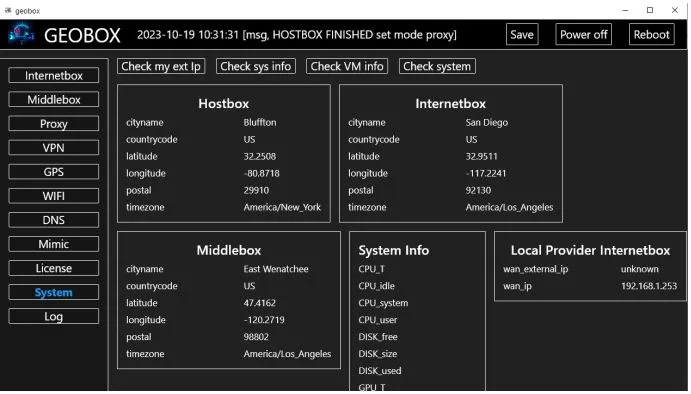Click the geobox title bar app icon
The height and width of the screenshot is (394, 691).
(8, 11)
